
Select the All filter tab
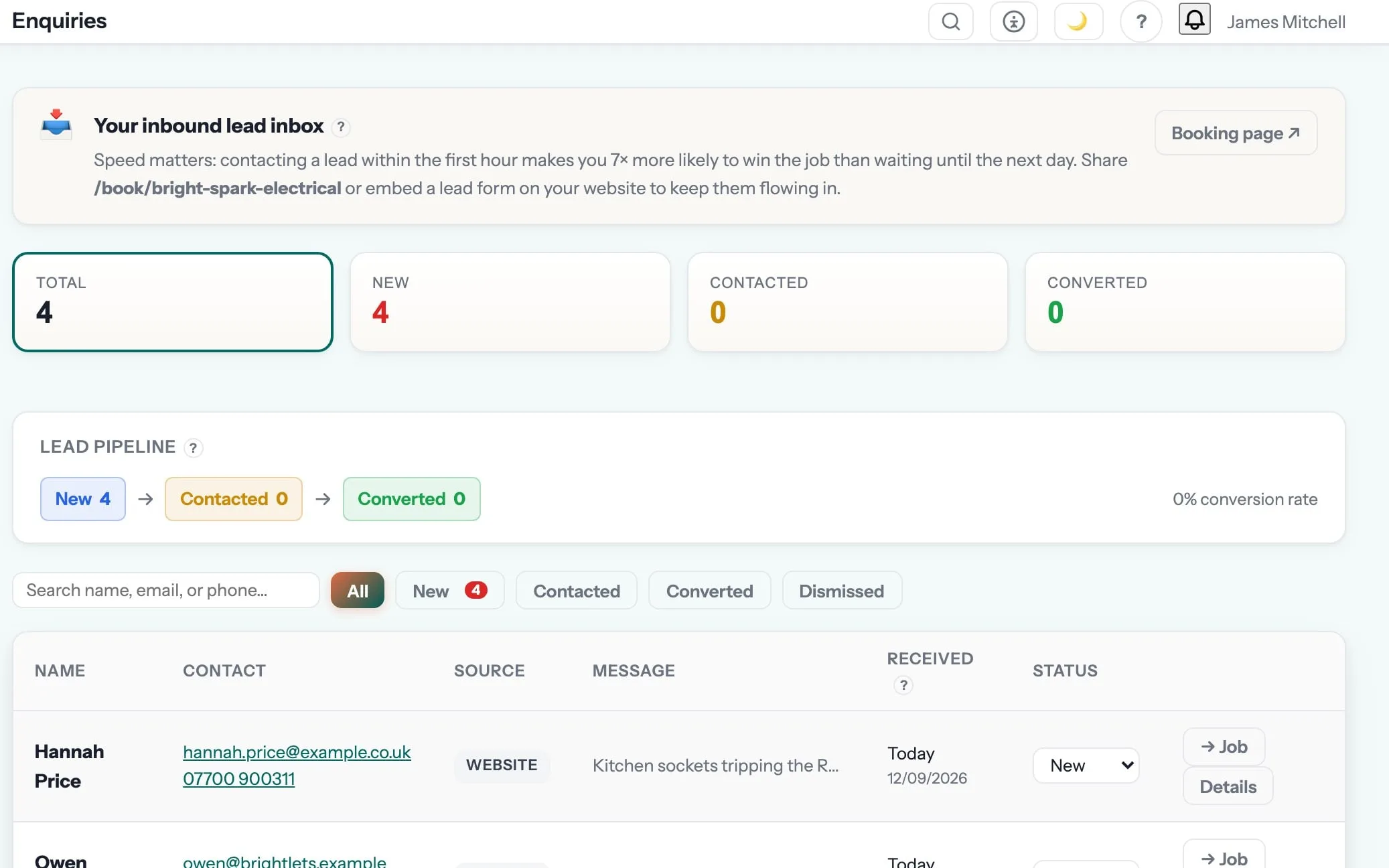pyautogui.click(x=358, y=590)
